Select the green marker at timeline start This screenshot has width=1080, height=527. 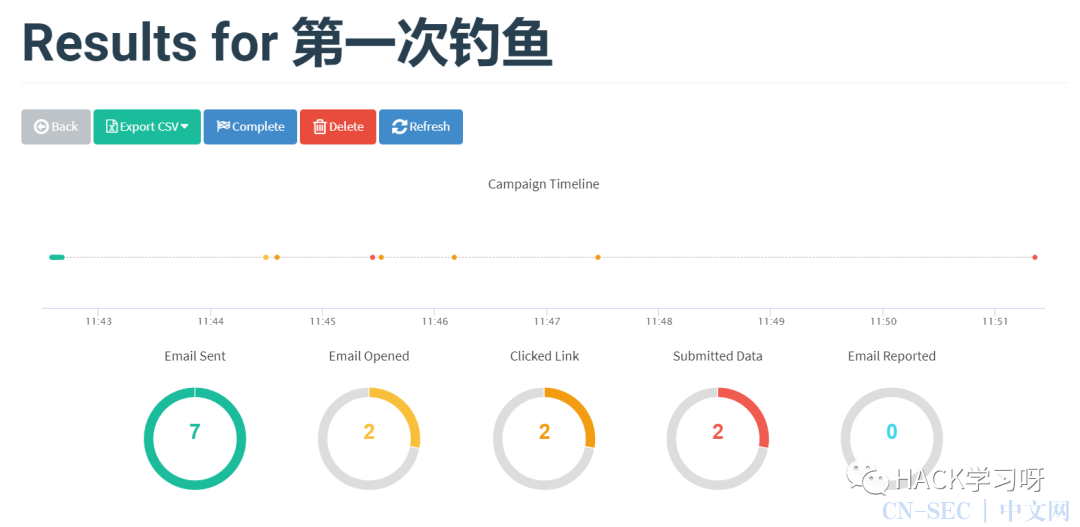[57, 257]
